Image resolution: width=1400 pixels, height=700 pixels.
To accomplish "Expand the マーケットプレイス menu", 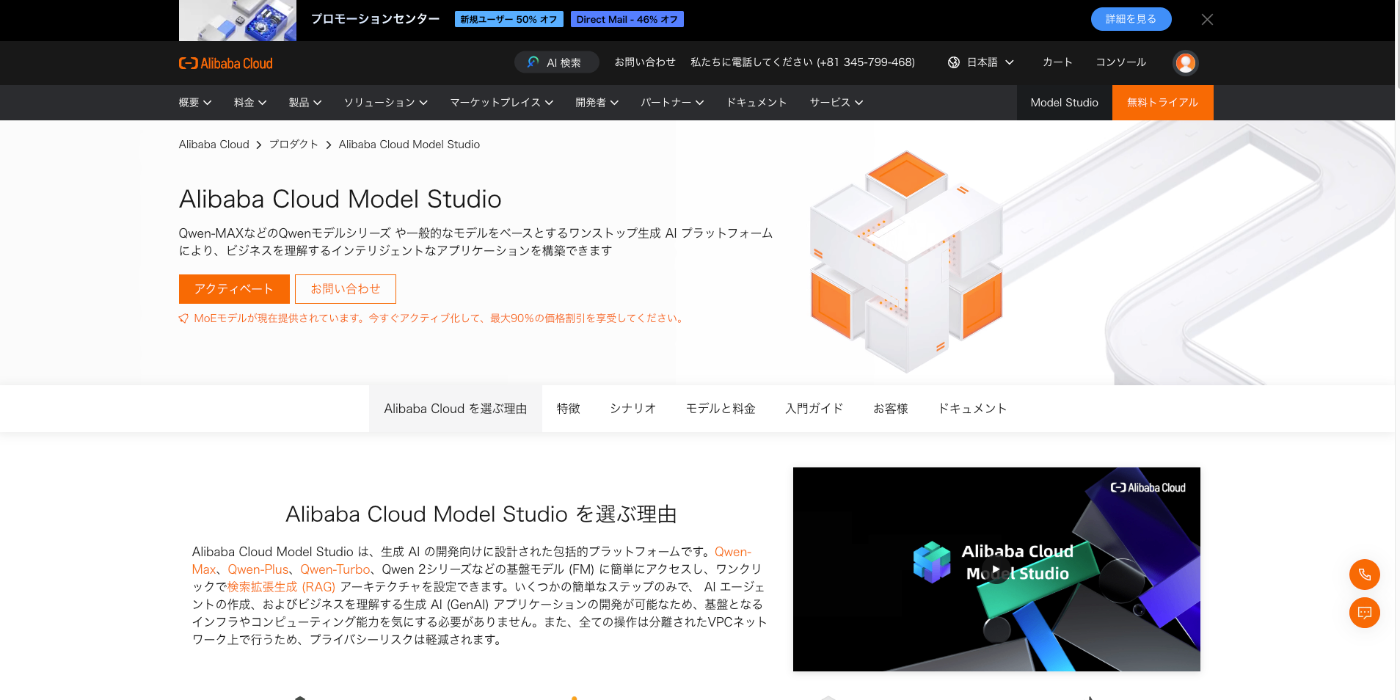I will point(501,102).
